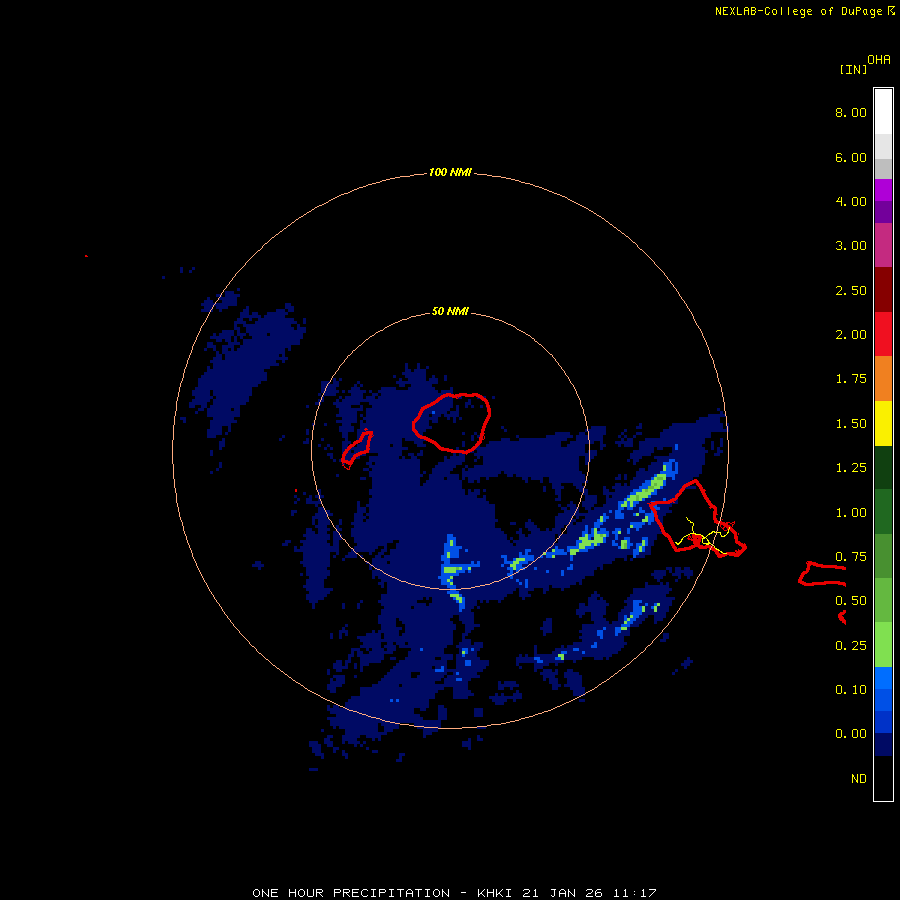The image size is (900, 900).
Task: Click the 0.50 legend value
Action: pos(851,601)
